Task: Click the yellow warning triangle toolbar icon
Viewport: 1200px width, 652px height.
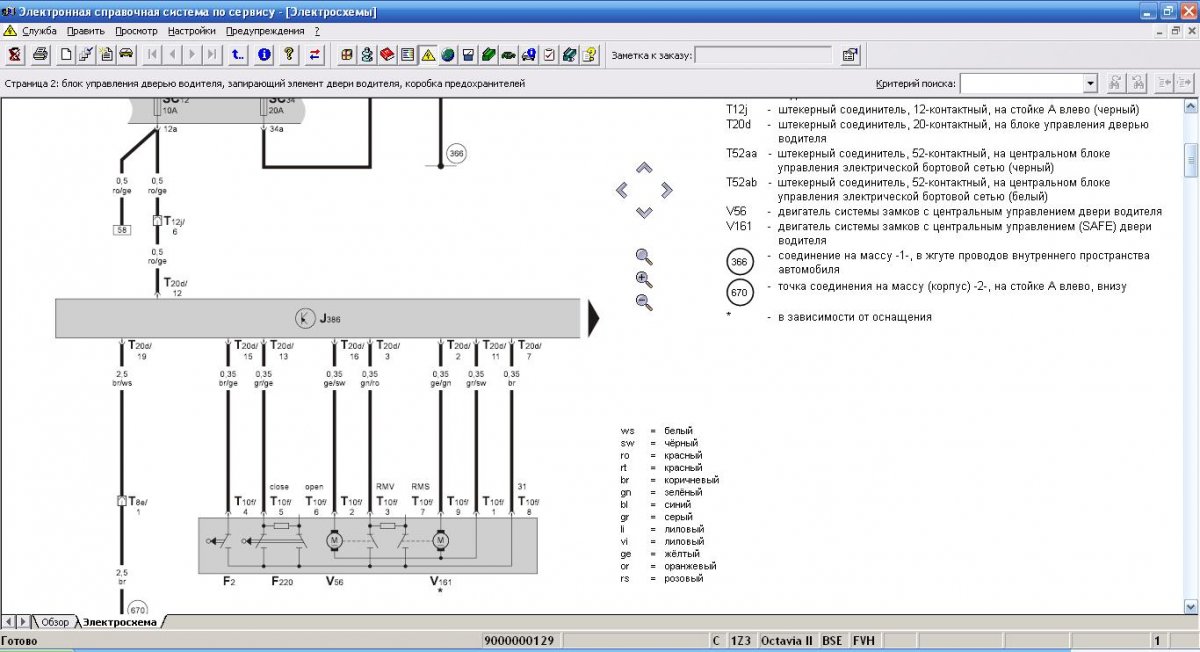Action: [428, 54]
